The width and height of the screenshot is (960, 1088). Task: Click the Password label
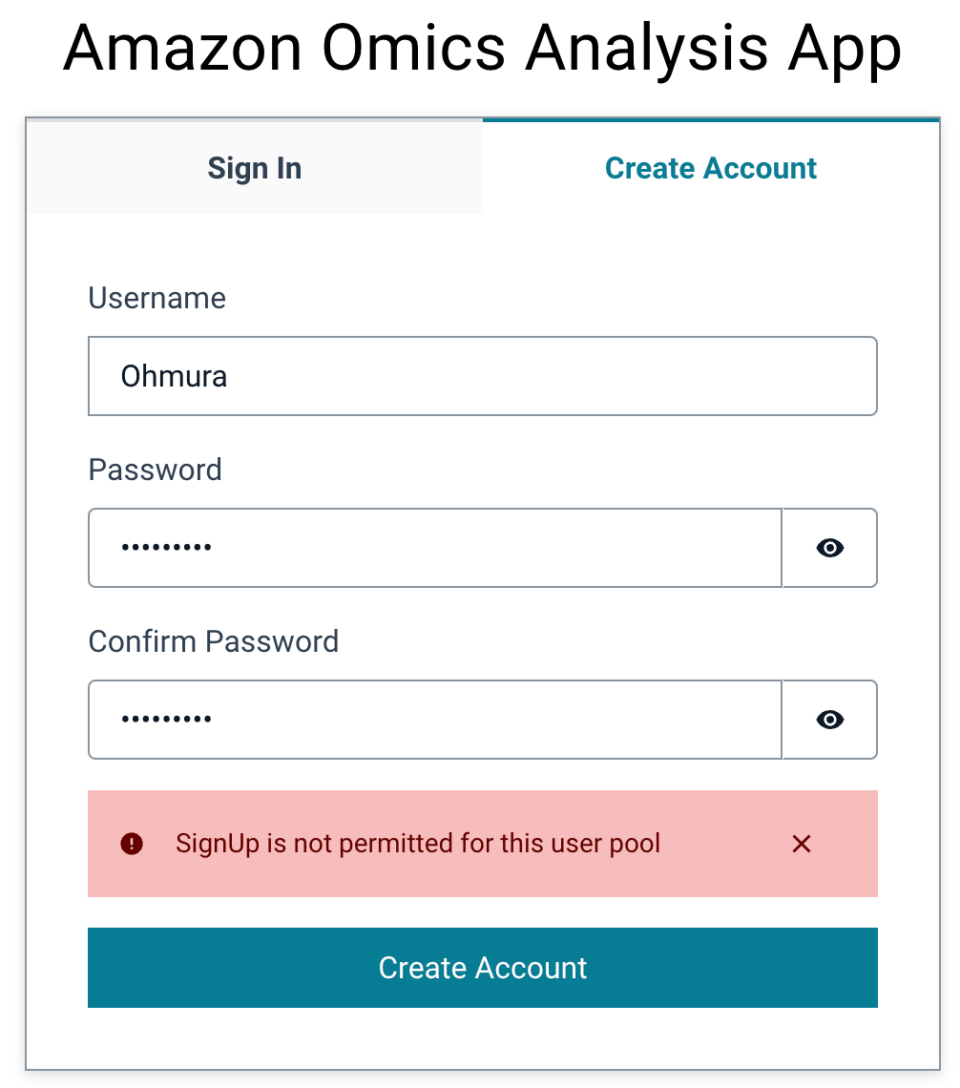pos(154,469)
